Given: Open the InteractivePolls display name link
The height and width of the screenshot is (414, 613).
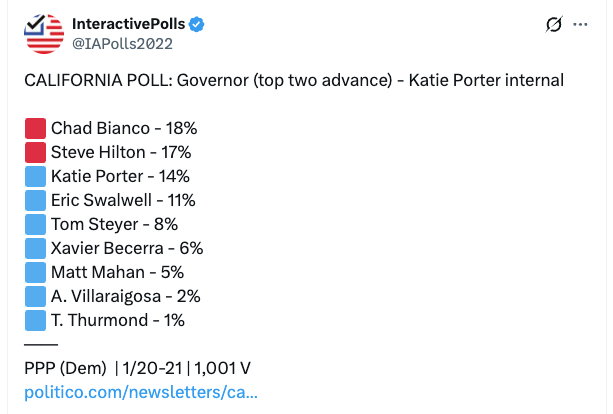Looking at the screenshot, I should (x=131, y=23).
